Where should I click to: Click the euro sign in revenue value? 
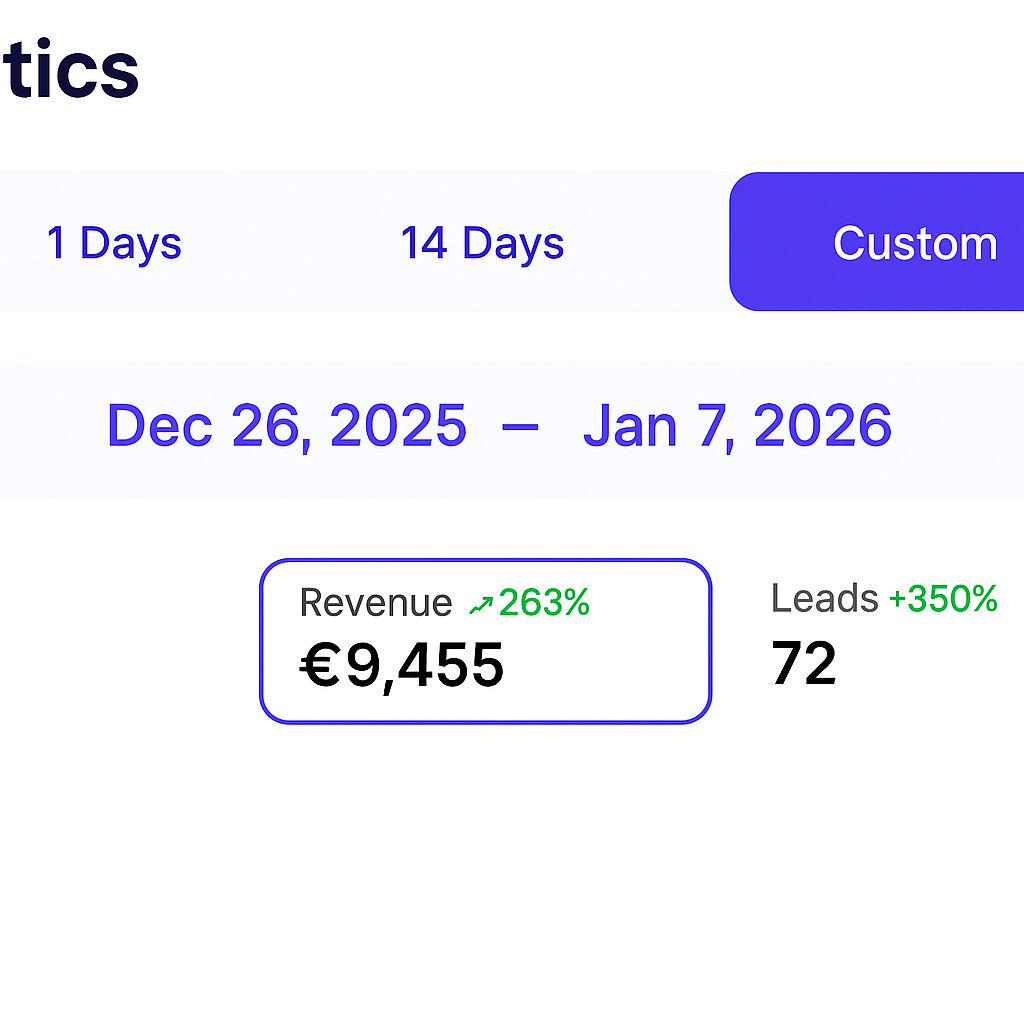pyautogui.click(x=321, y=666)
